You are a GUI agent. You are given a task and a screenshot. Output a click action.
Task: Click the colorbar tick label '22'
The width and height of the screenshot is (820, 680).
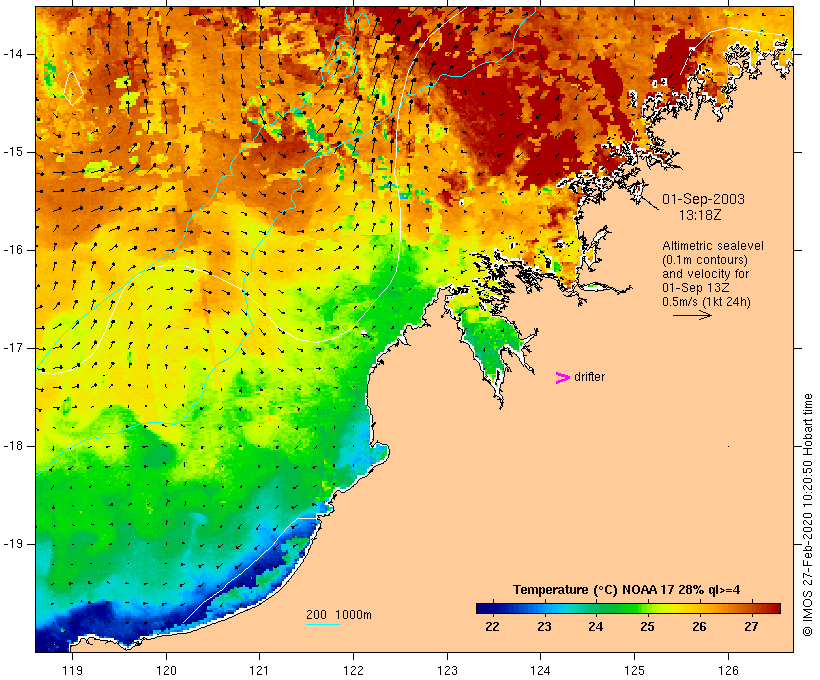pyautogui.click(x=492, y=626)
